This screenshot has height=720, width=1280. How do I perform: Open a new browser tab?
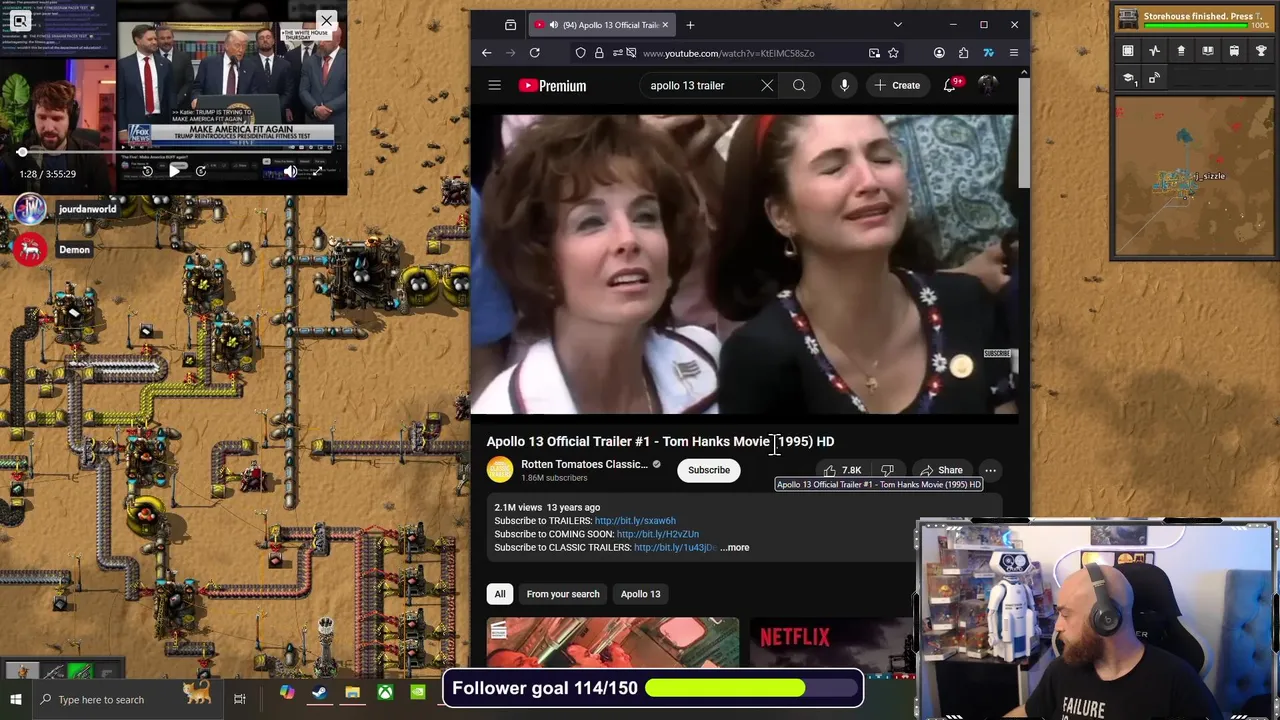point(690,25)
